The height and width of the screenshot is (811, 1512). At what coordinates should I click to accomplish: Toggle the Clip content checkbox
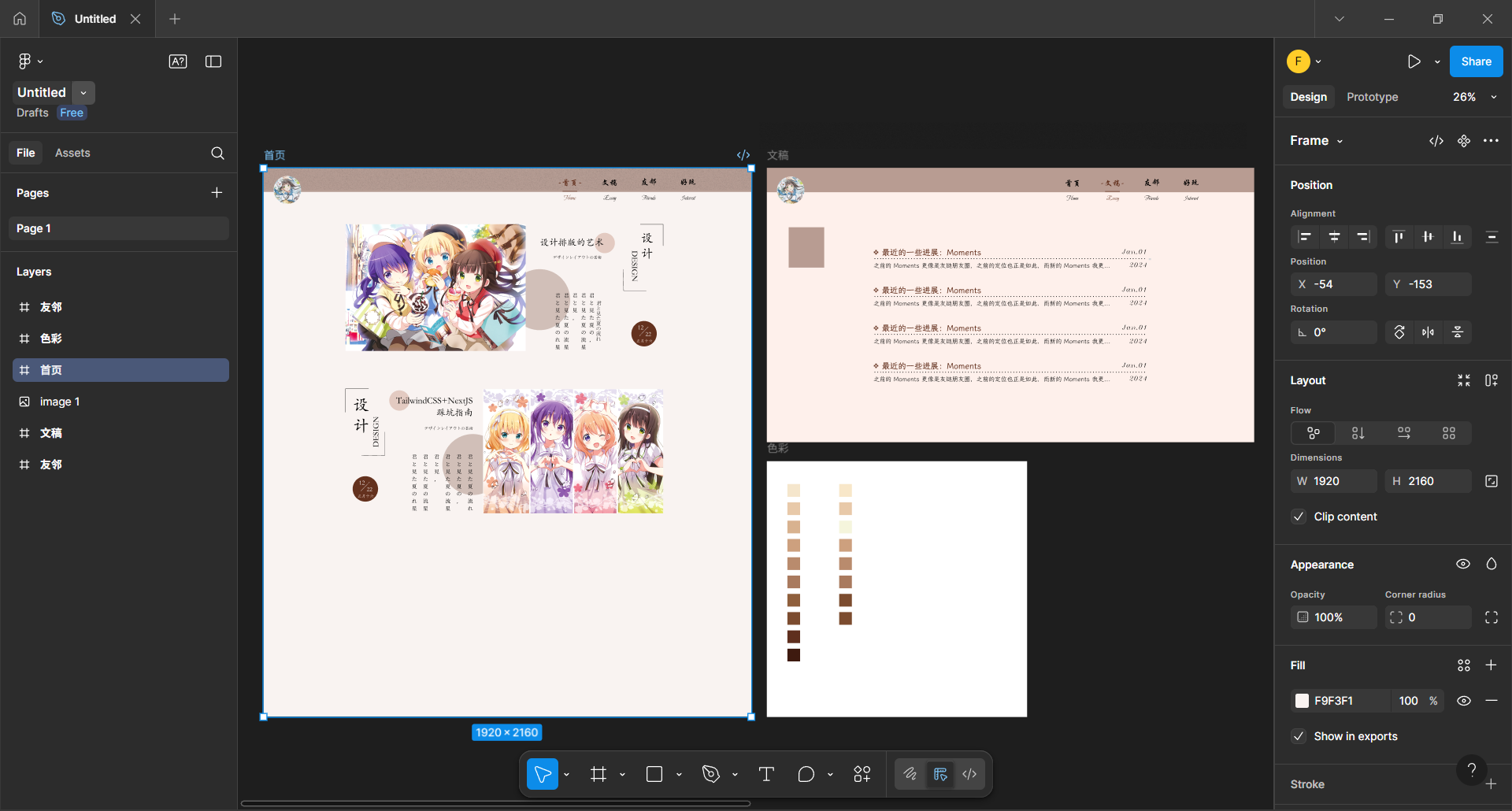[x=1299, y=517]
